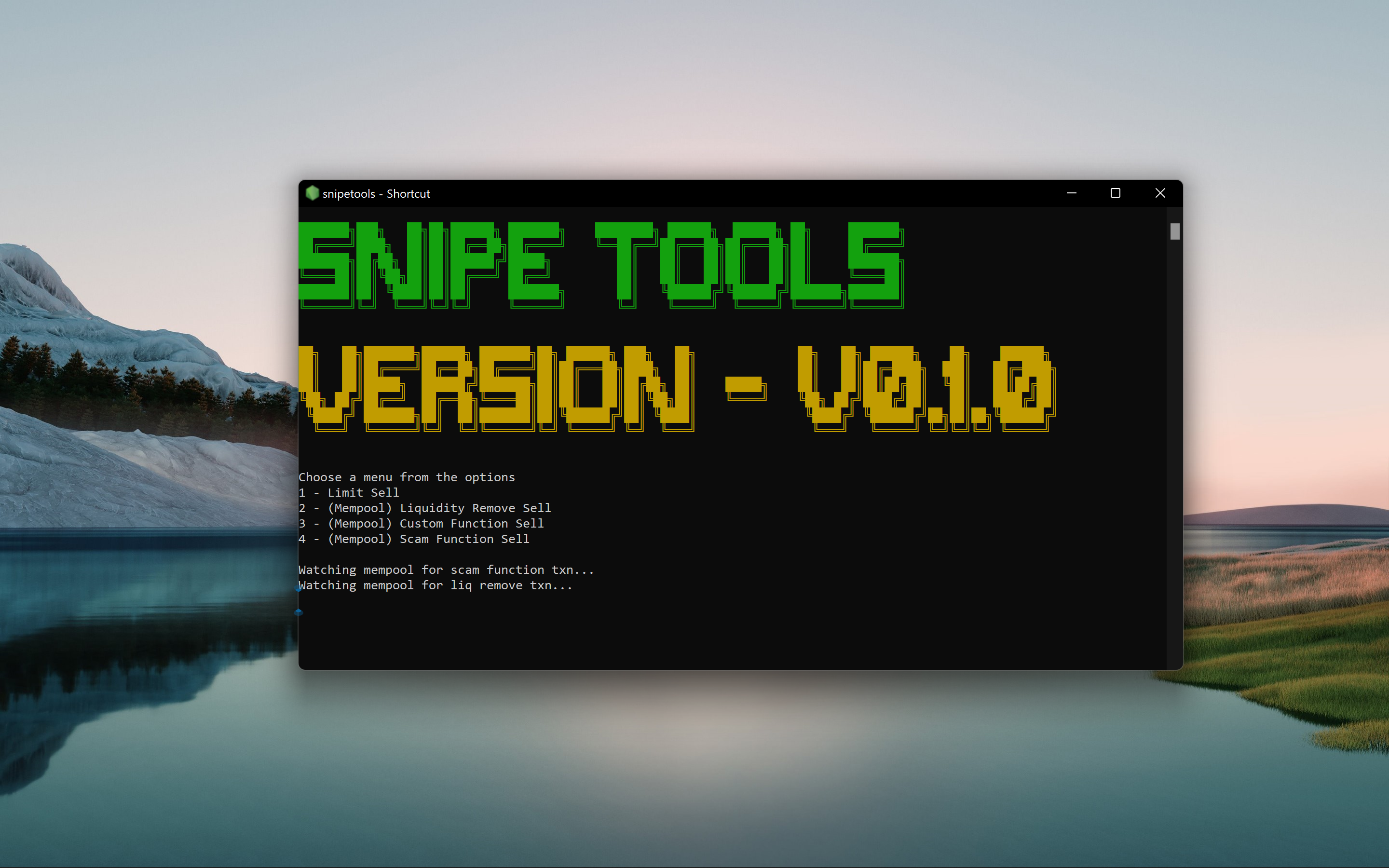
Task: Minimize the snipetools console window
Action: tap(1071, 193)
